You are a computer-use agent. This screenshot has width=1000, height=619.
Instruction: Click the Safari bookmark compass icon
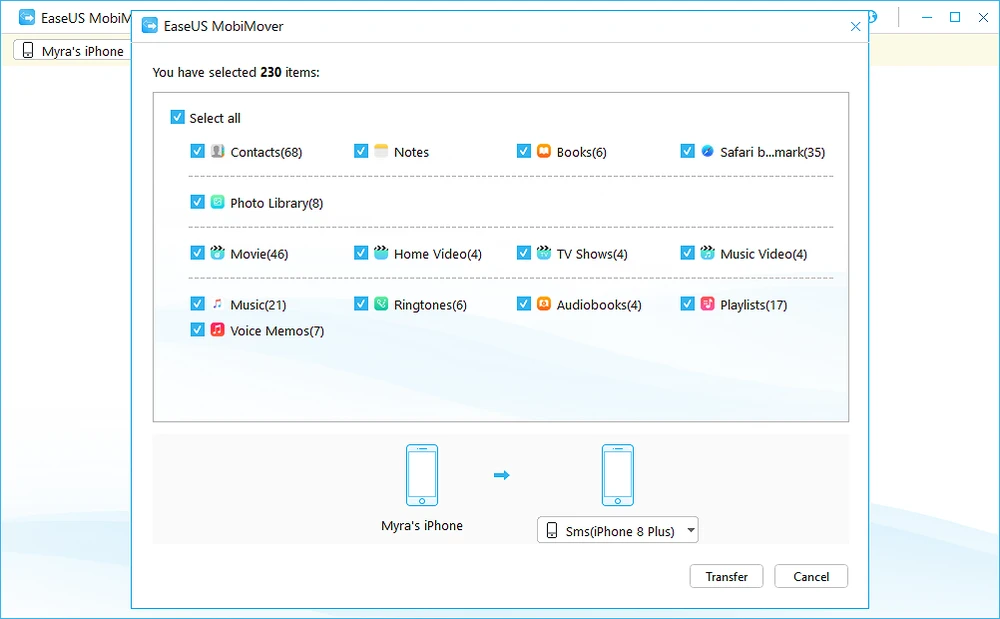click(x=707, y=152)
